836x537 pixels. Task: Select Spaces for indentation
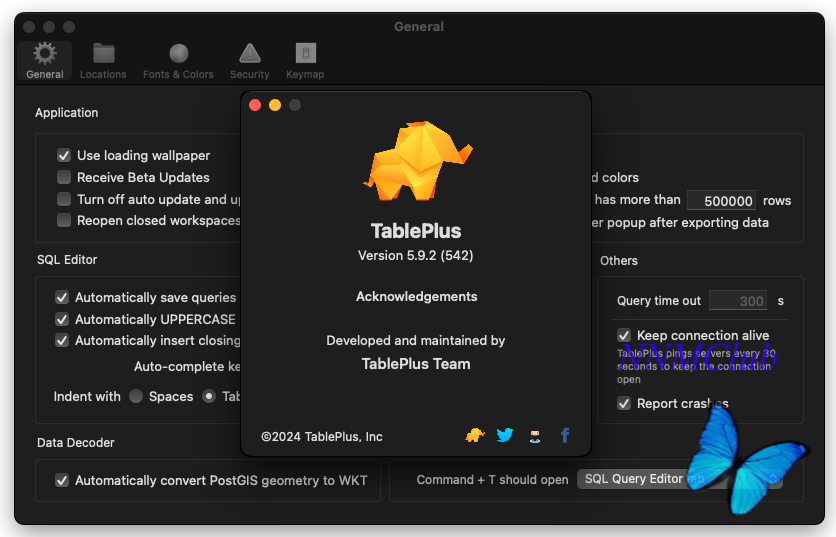coord(136,396)
